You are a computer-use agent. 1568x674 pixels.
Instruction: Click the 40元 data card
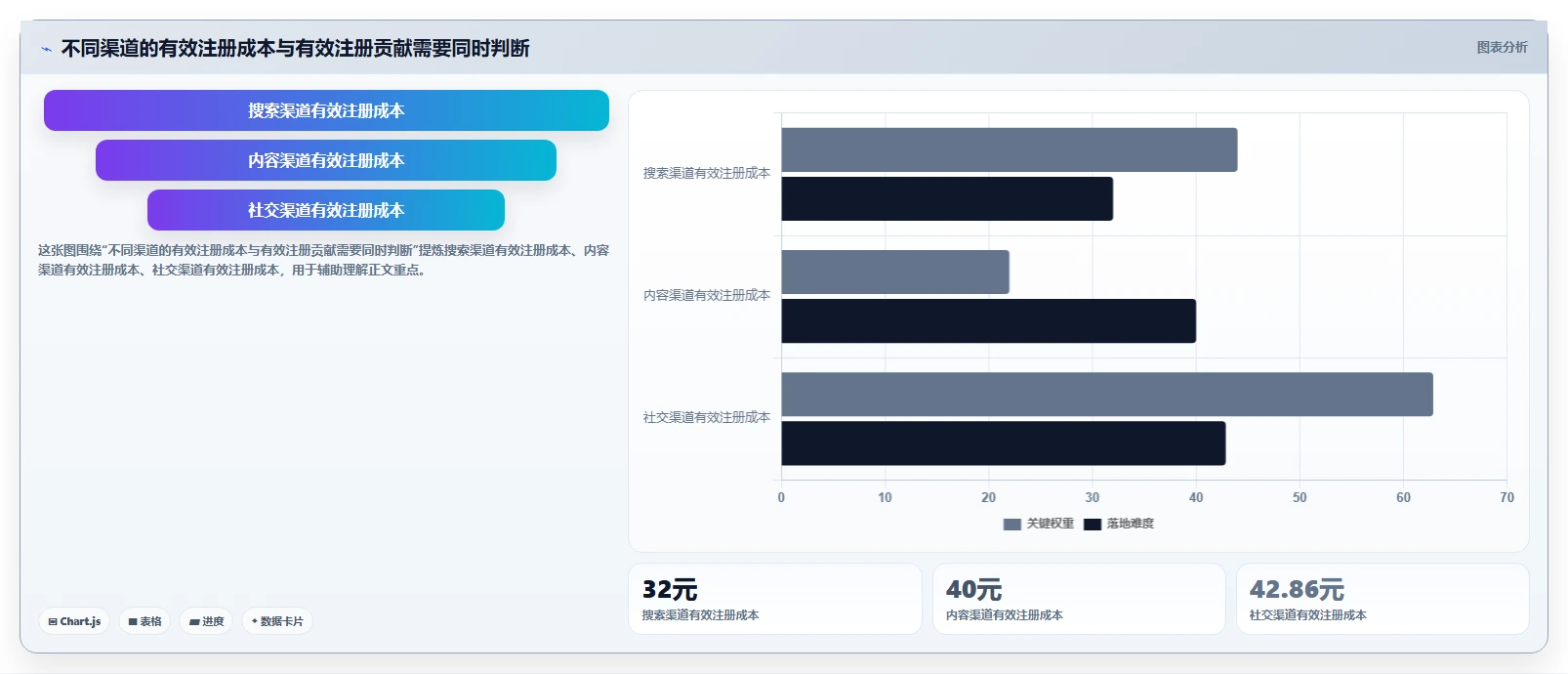(x=1079, y=599)
